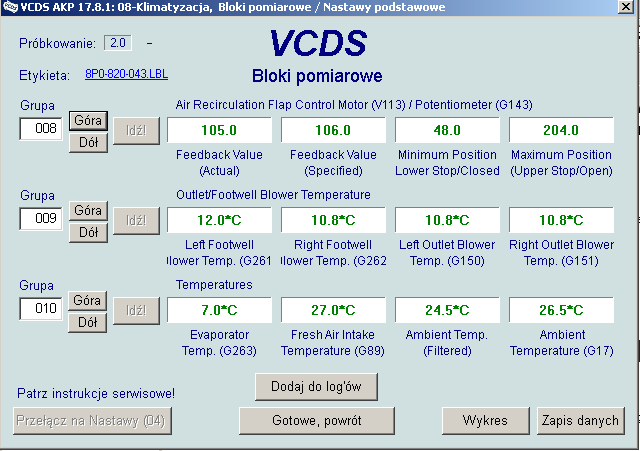This screenshot has height=451, width=640.
Task: Select Ambient Temp Filtered value 24.5*C
Action: click(x=447, y=310)
